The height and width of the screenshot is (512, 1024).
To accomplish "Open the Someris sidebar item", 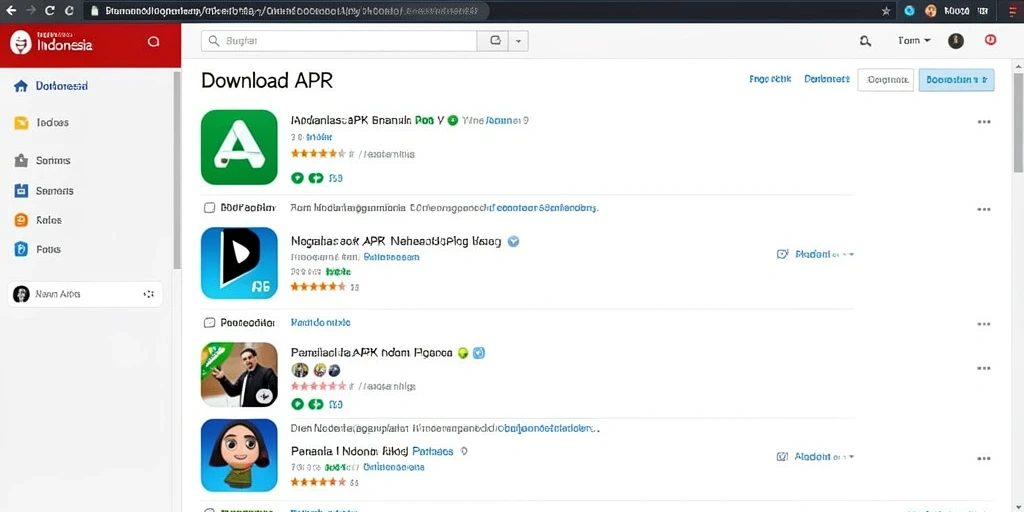I will tap(54, 191).
